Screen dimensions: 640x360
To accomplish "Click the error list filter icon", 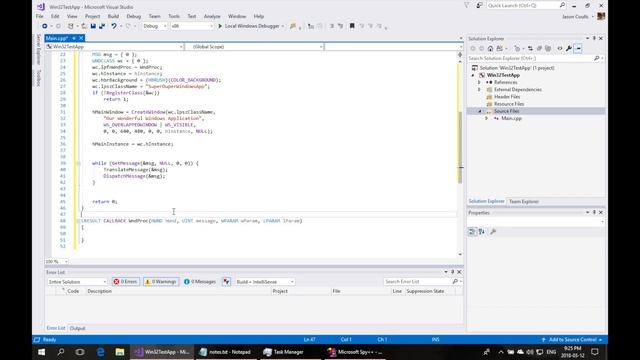I will click(227, 282).
